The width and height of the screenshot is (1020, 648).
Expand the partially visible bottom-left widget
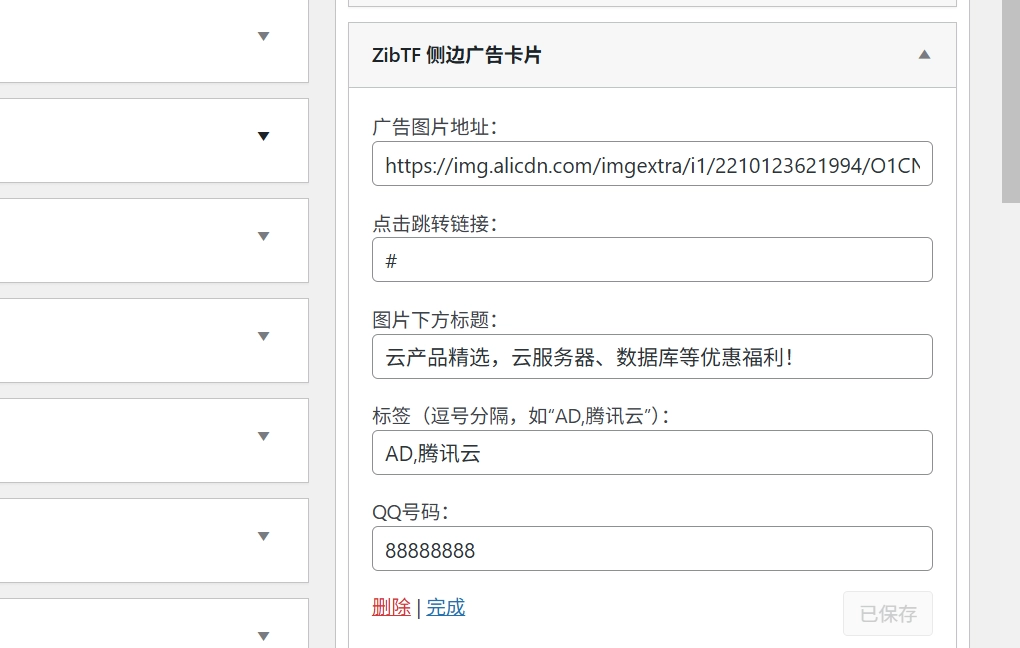(263, 634)
